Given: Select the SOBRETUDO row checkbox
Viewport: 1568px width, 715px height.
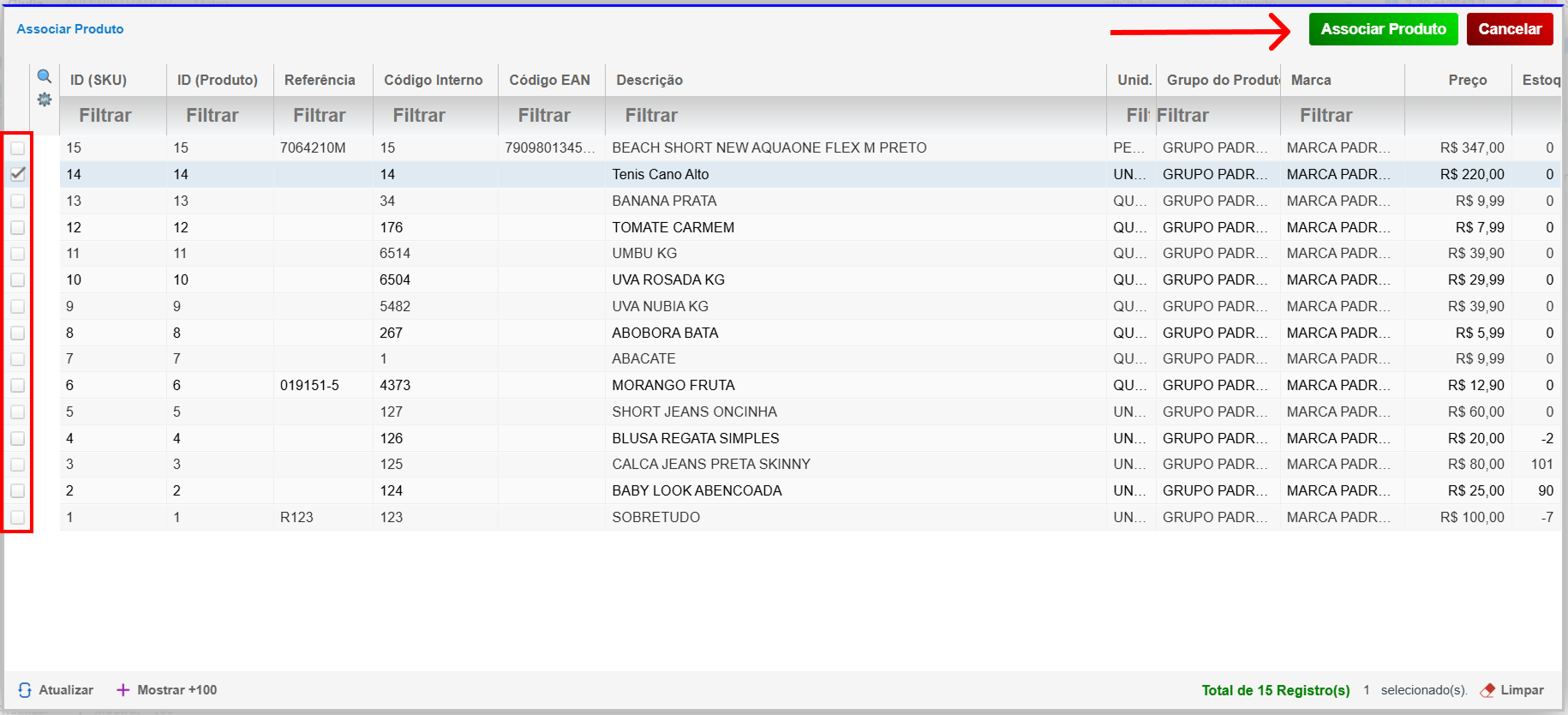Looking at the screenshot, I should click(17, 517).
